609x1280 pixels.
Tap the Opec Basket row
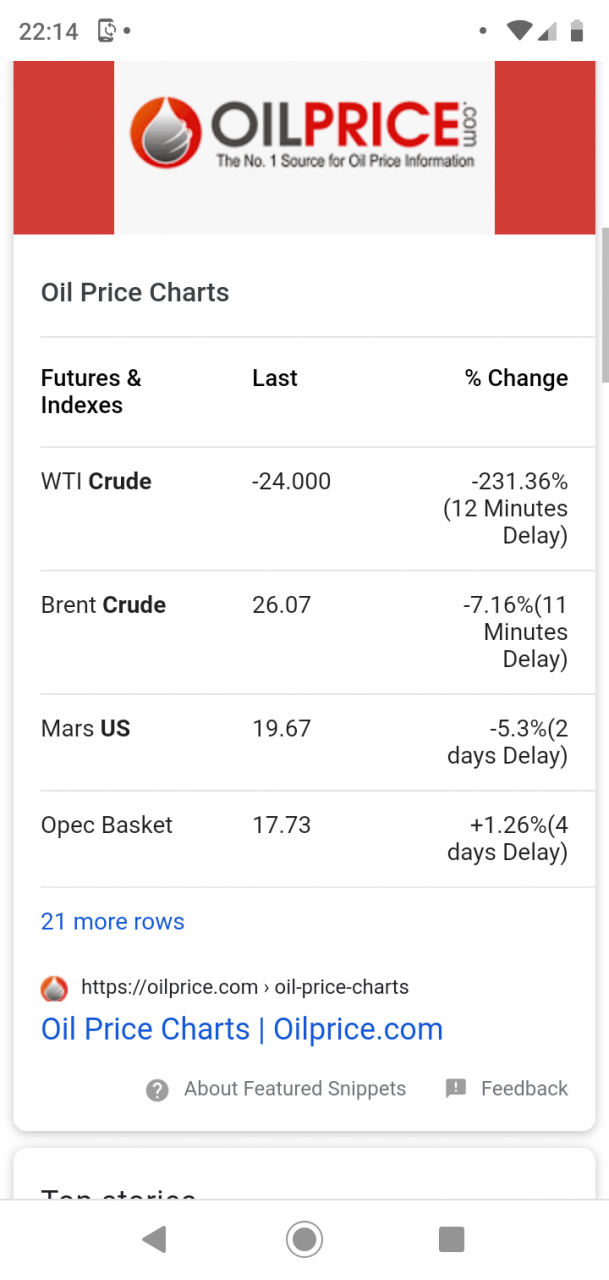click(304, 838)
